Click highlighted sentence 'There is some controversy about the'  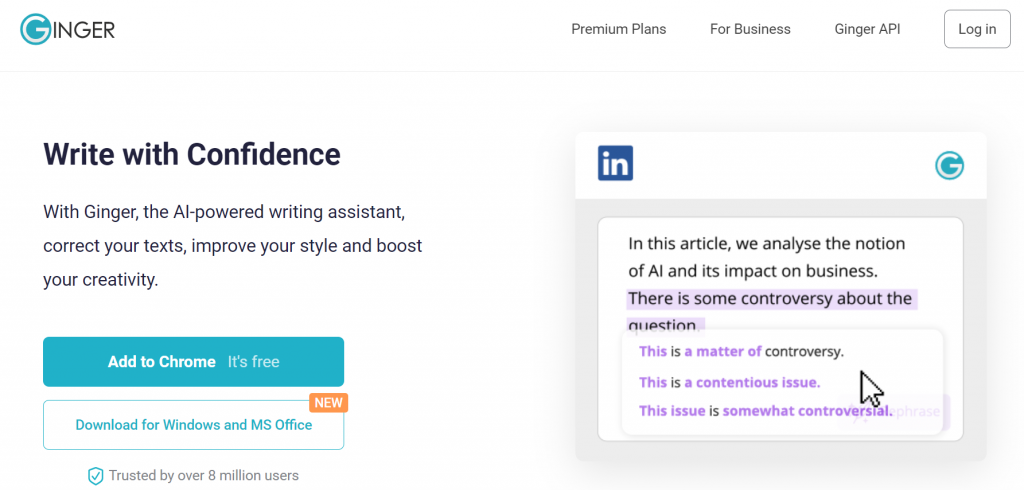pos(772,299)
